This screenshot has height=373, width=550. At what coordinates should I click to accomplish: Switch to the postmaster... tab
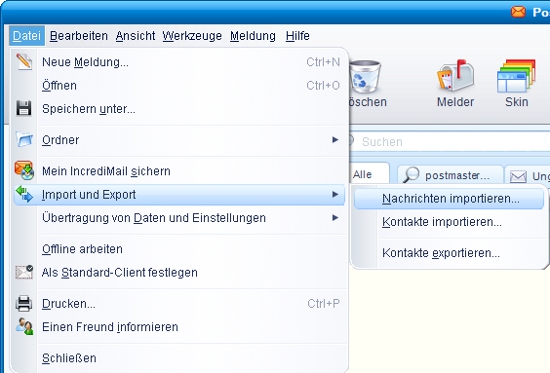pos(450,175)
